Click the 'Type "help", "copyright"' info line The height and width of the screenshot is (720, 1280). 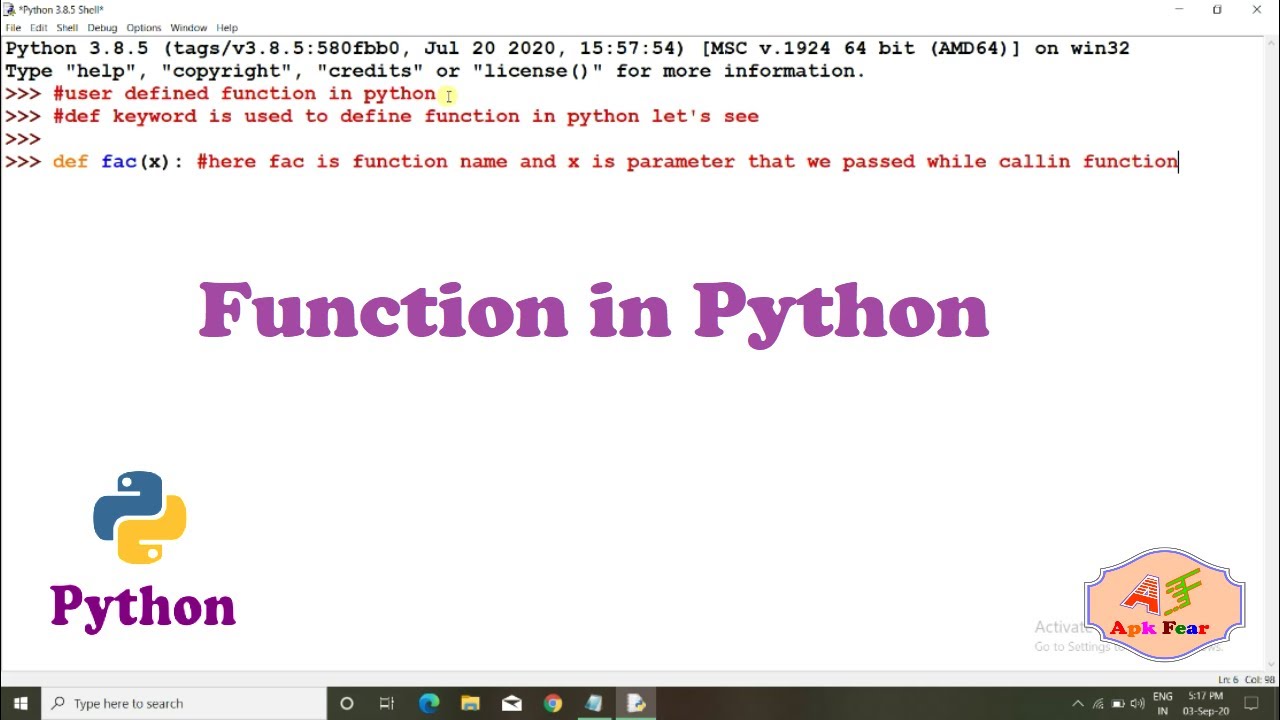coord(435,71)
